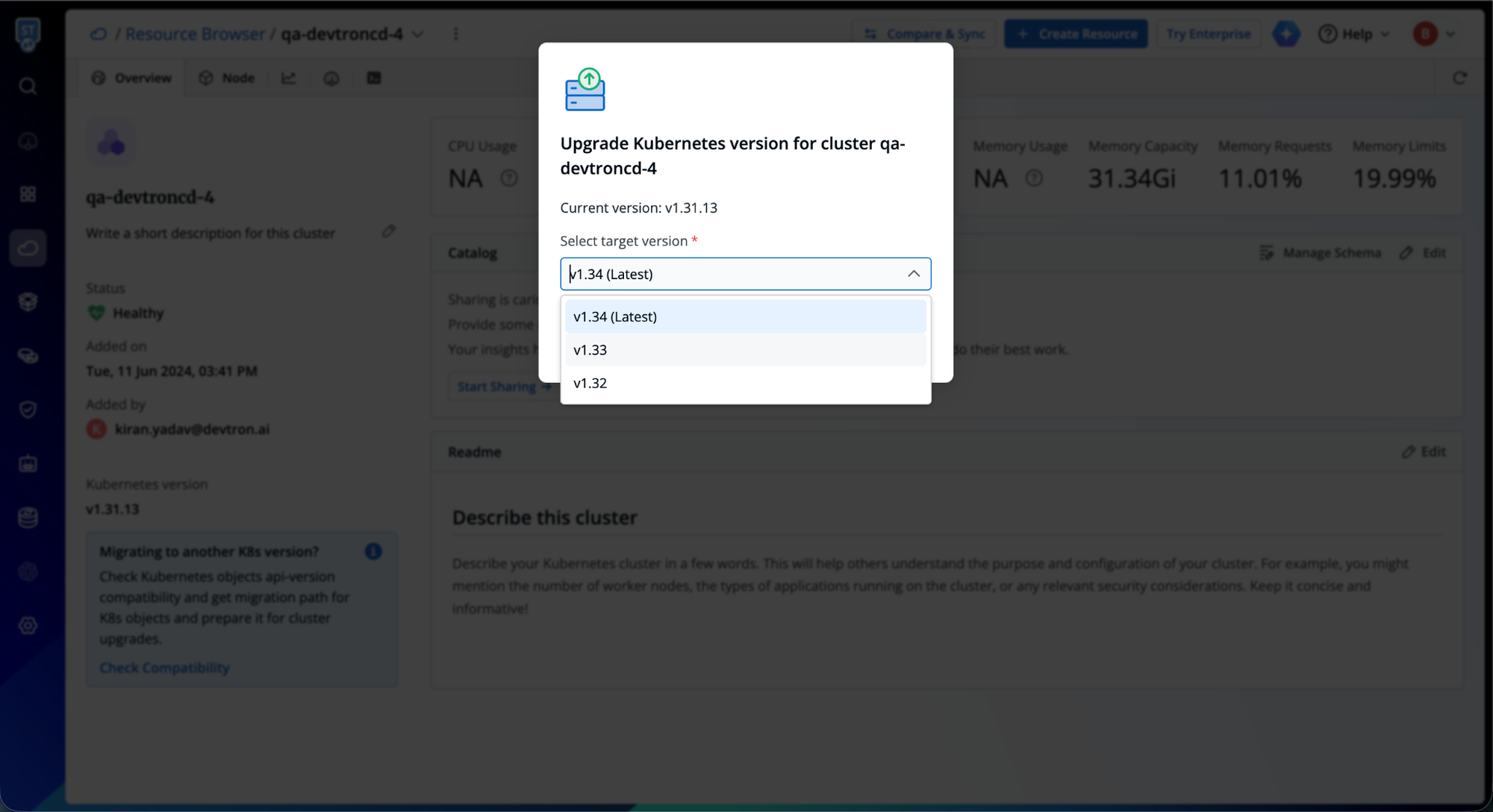The height and width of the screenshot is (812, 1493).
Task: Open the monitoring chart tab icon
Action: tap(288, 78)
